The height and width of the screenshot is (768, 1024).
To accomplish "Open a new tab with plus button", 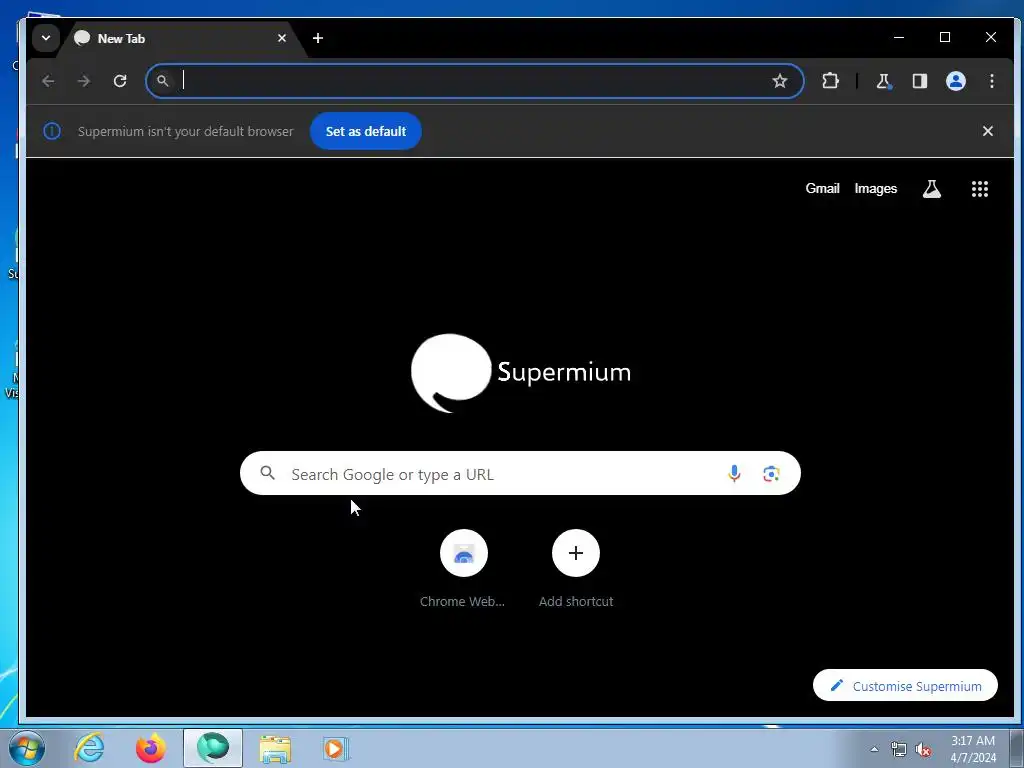I will pos(317,39).
